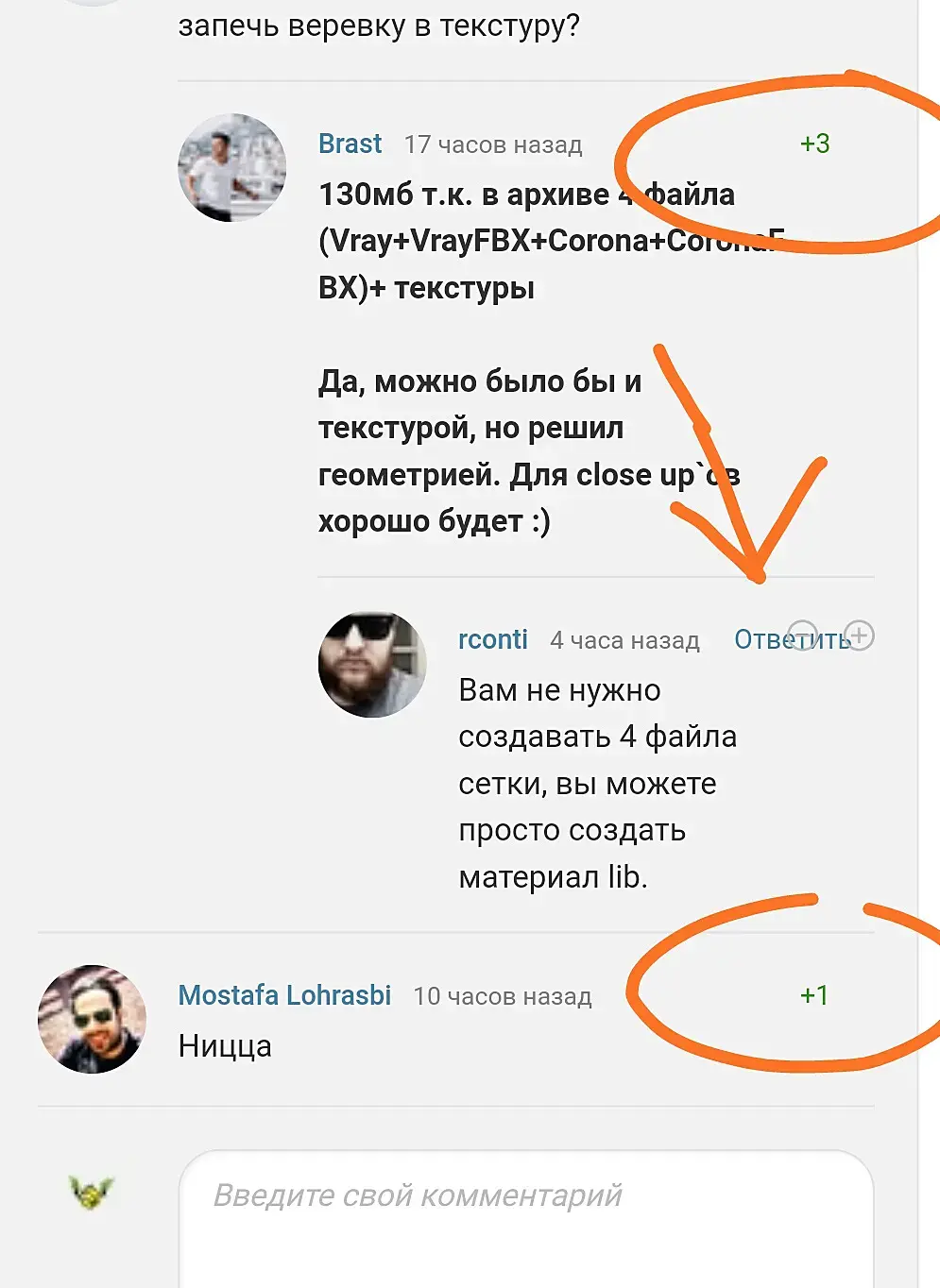Open the Brast username link
This screenshot has height=1288, width=940.
[350, 144]
